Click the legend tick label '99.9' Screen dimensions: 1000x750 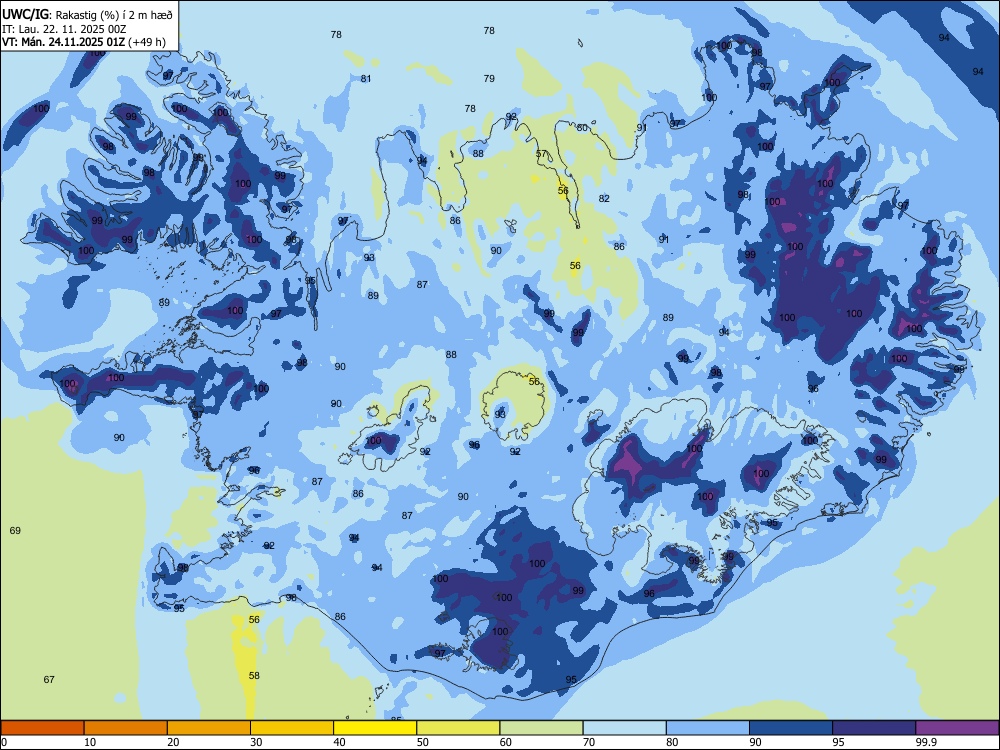tap(925, 742)
